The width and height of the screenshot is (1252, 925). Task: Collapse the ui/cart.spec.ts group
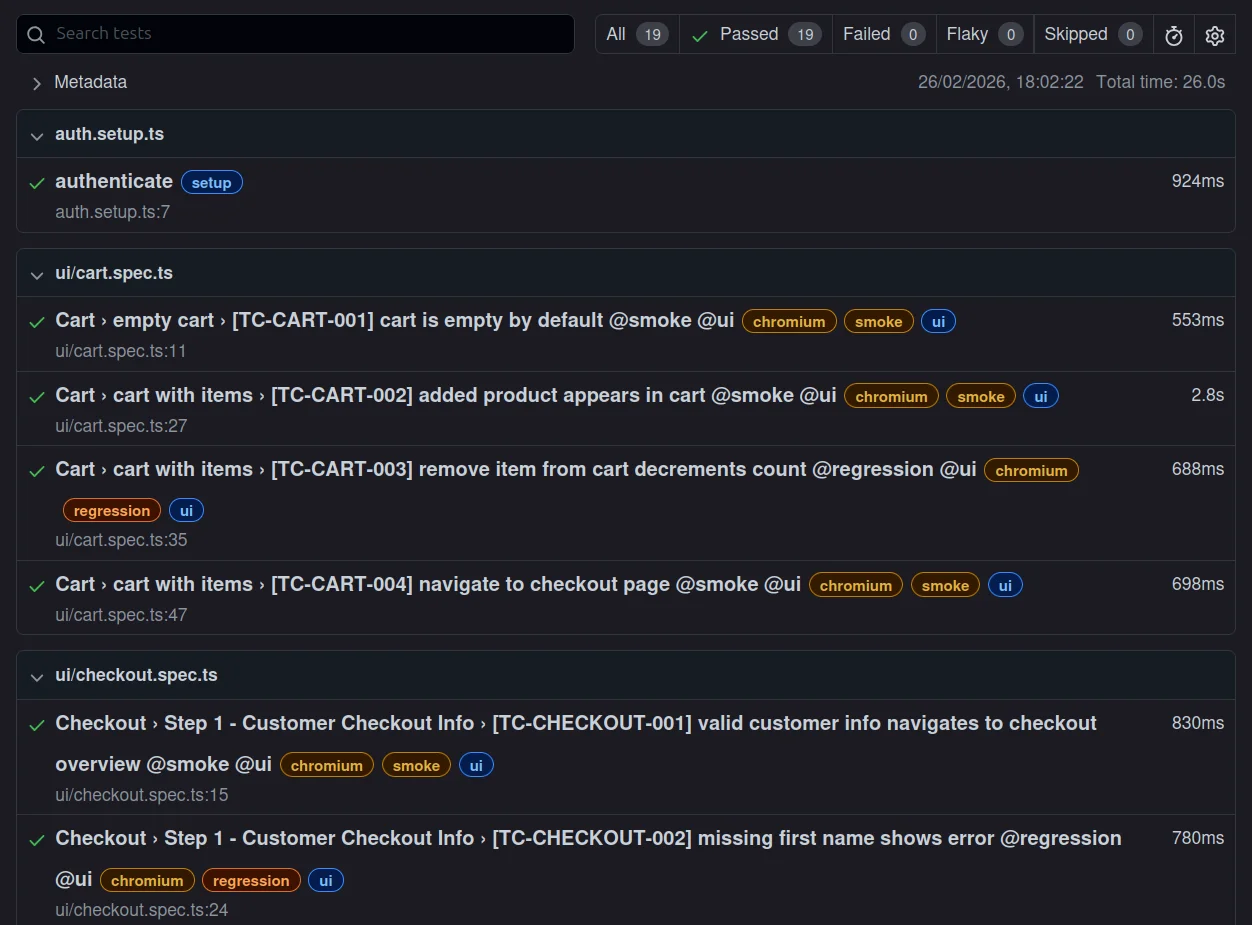(x=37, y=276)
